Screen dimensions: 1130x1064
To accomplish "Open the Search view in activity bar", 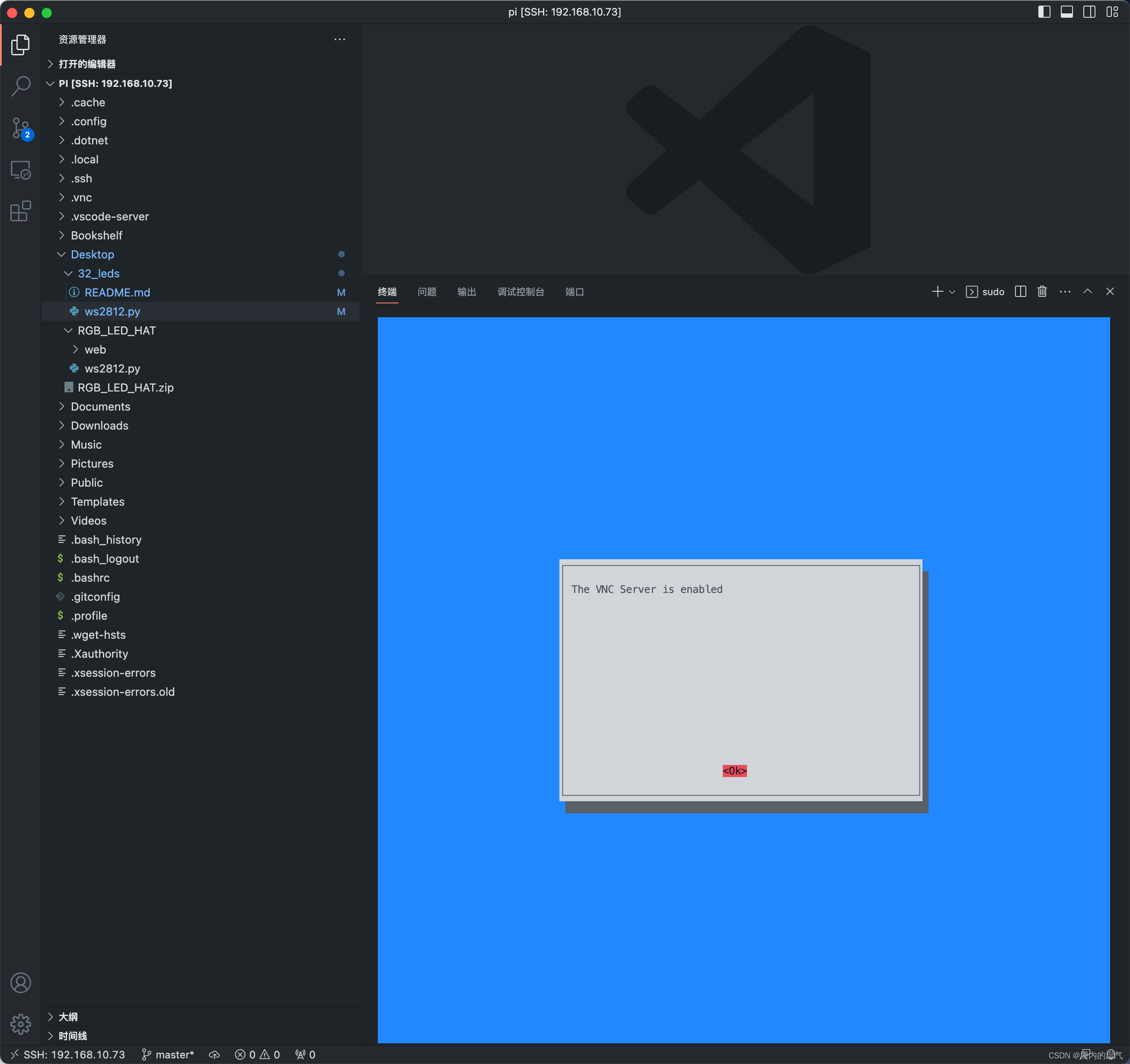I will pyautogui.click(x=20, y=86).
